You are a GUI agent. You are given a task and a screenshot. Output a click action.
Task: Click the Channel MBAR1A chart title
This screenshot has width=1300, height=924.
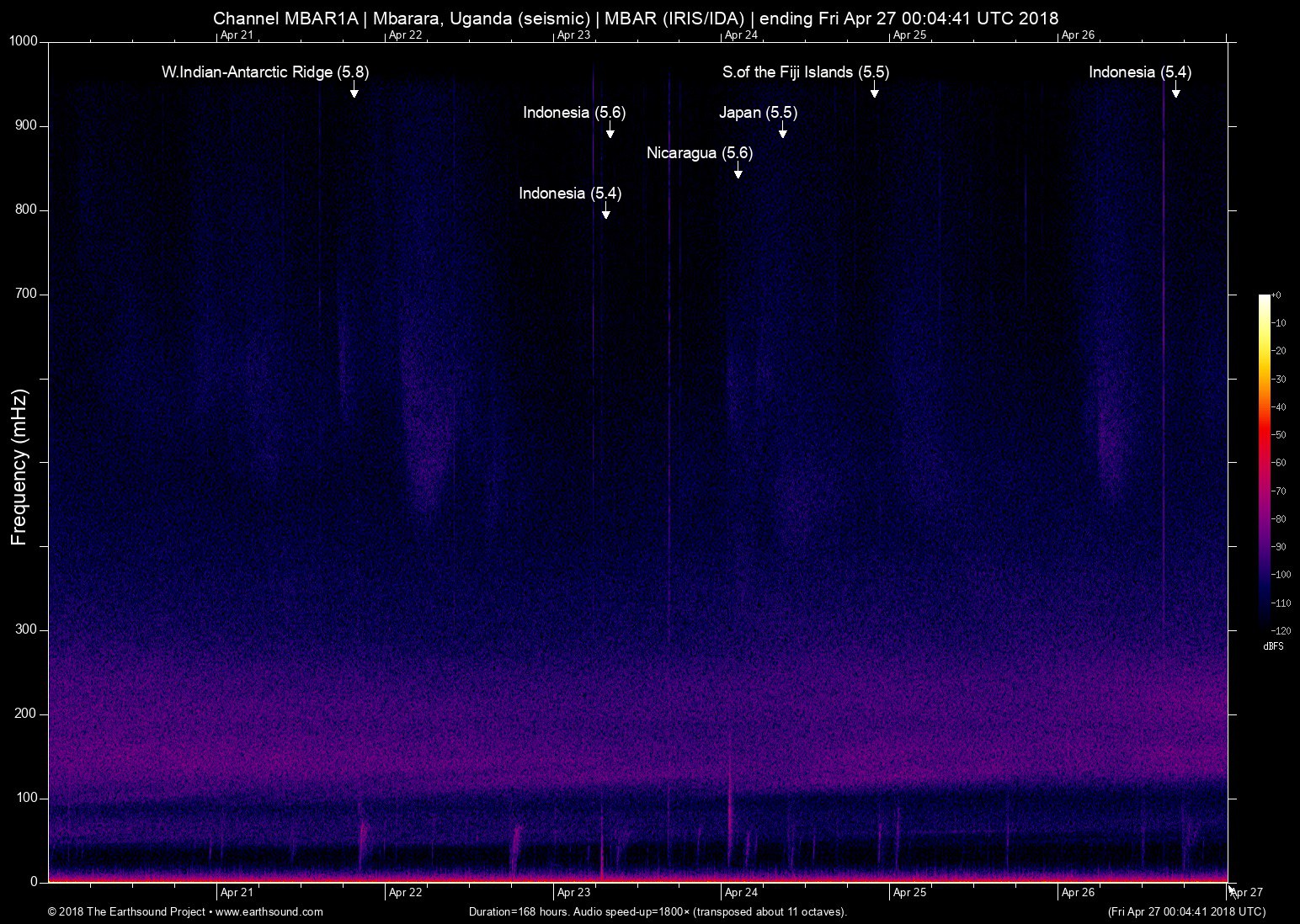[636, 18]
